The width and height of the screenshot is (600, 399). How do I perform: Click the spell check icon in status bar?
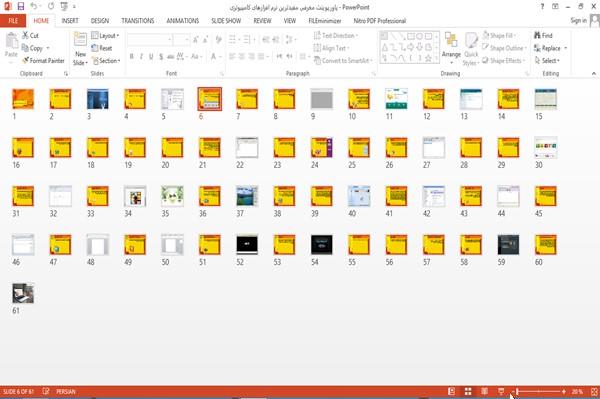click(x=46, y=391)
